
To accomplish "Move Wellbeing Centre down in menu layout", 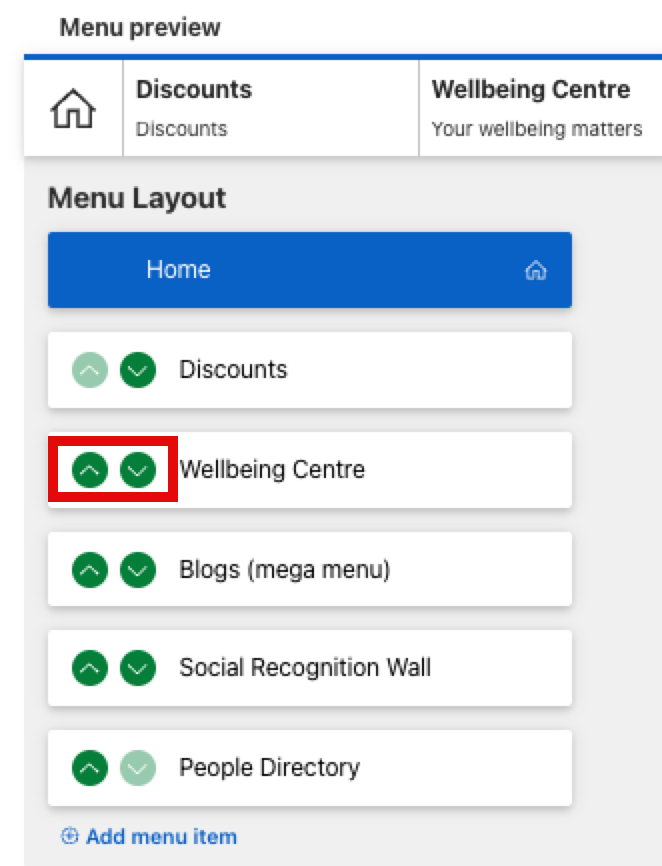I will tap(138, 469).
